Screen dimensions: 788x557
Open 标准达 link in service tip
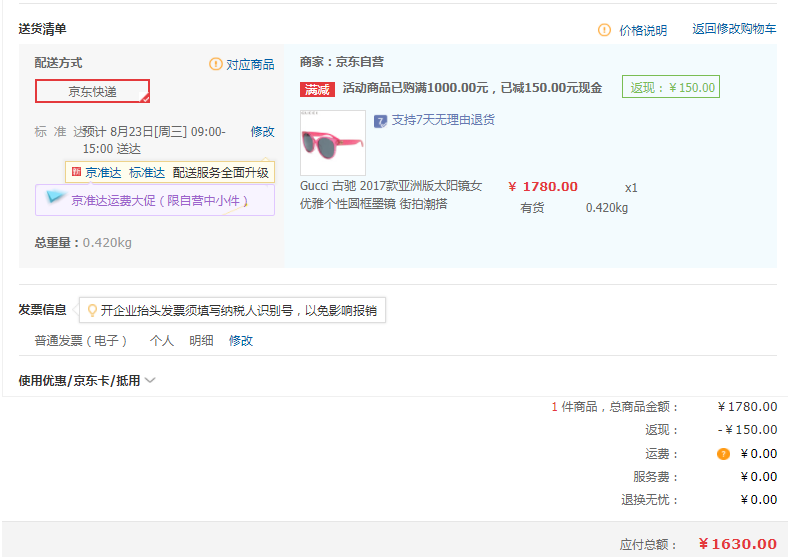pyautogui.click(x=147, y=172)
